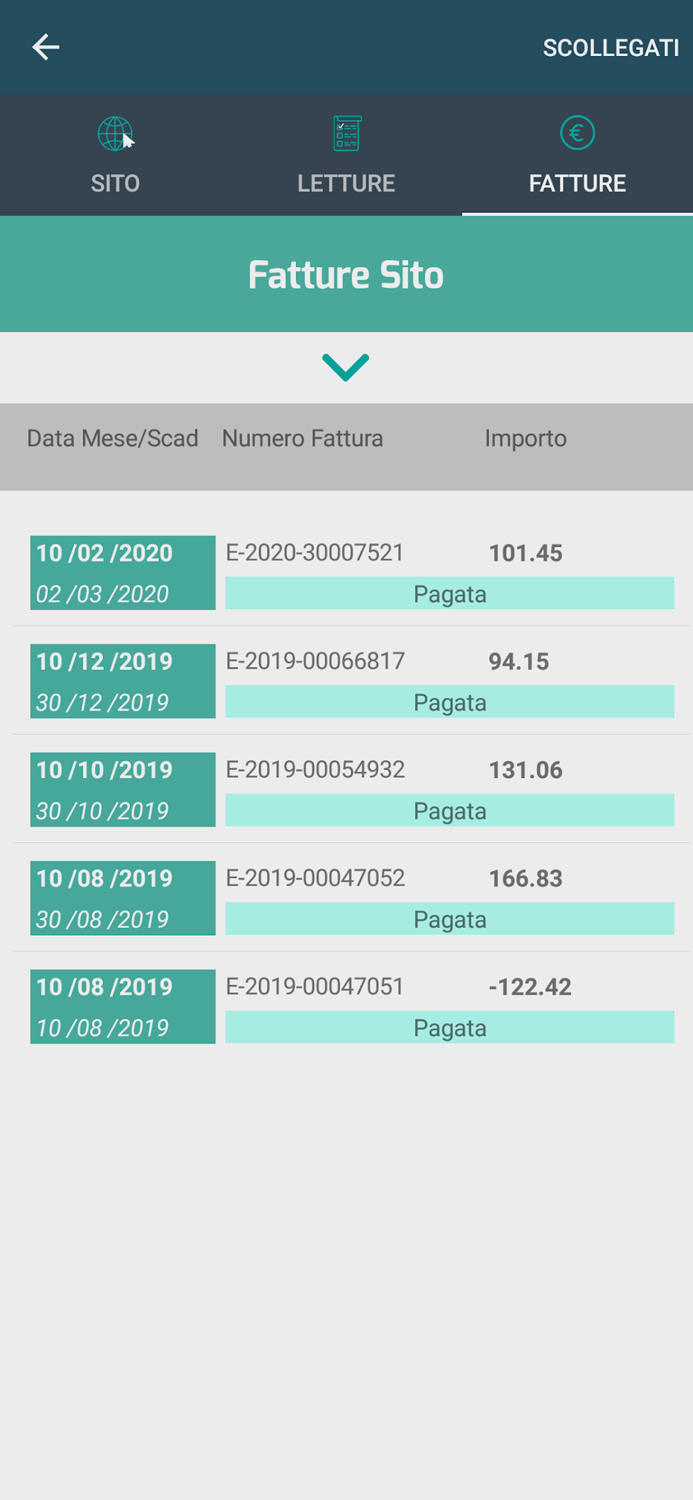This screenshot has width=693, height=1500.
Task: Tap the date badge showing 10/12/2019
Action: pyautogui.click(x=122, y=681)
